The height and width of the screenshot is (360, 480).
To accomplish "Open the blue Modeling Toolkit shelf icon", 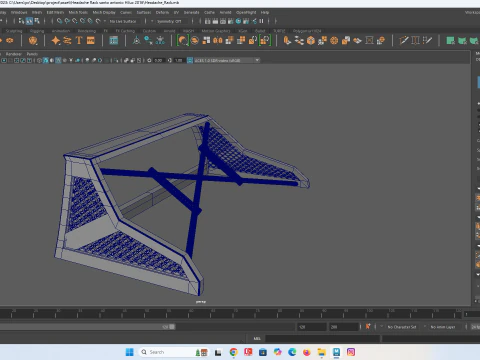I will pyautogui.click(x=114, y=41).
